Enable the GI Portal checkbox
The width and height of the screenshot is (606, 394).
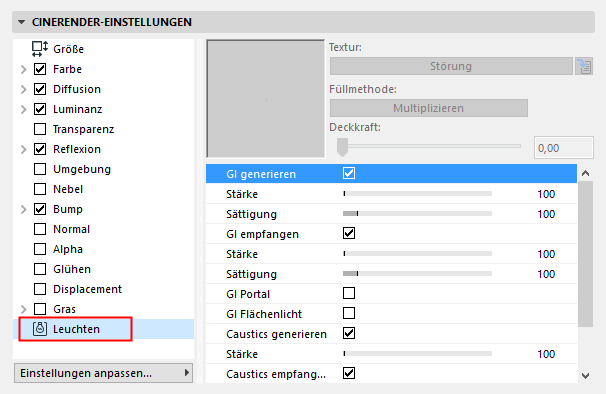click(x=349, y=293)
